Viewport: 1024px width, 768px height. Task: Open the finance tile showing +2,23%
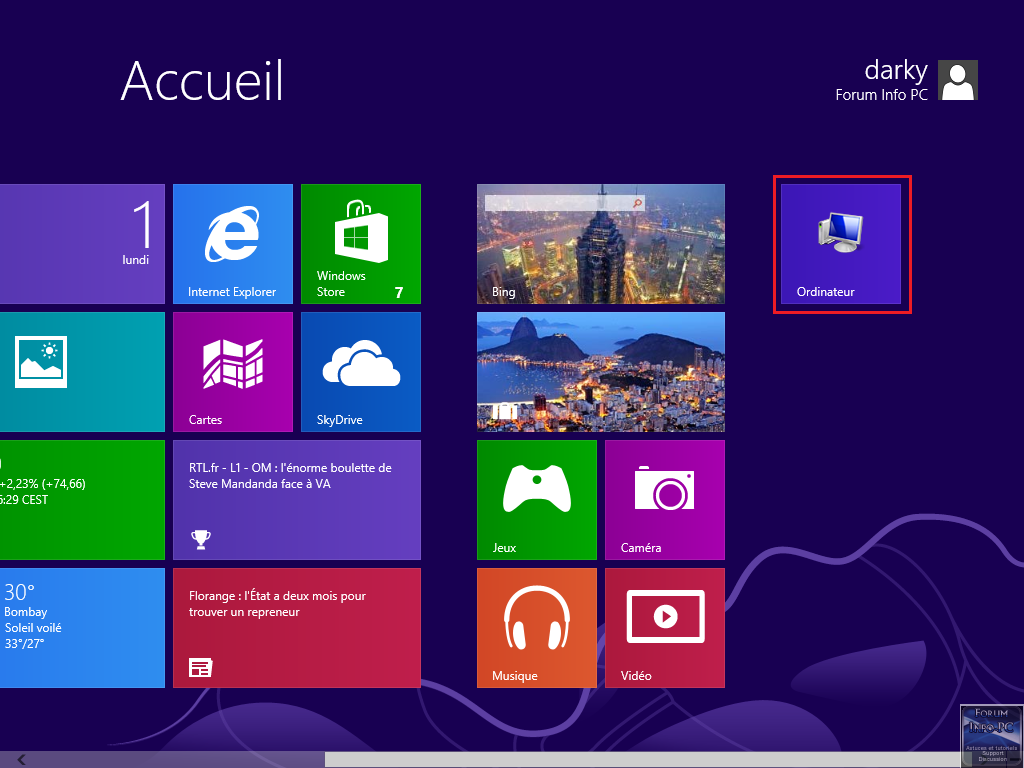pyautogui.click(x=82, y=499)
